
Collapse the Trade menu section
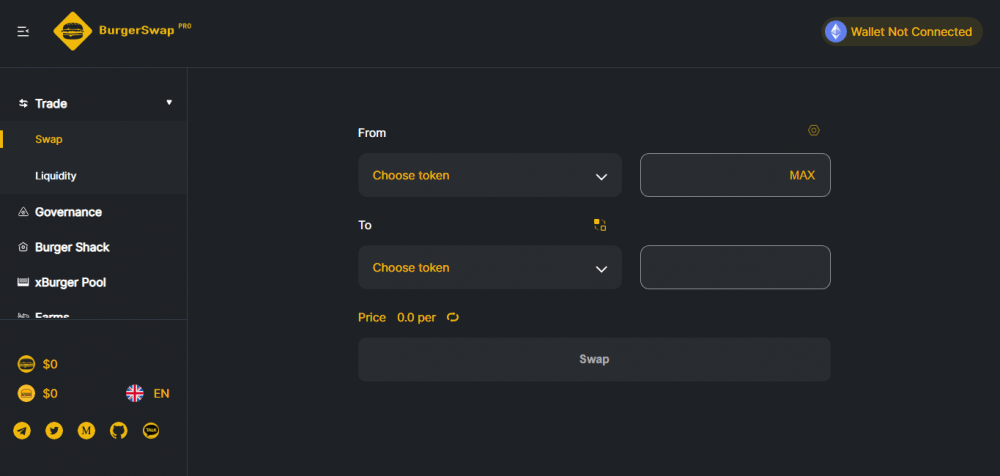click(x=94, y=103)
